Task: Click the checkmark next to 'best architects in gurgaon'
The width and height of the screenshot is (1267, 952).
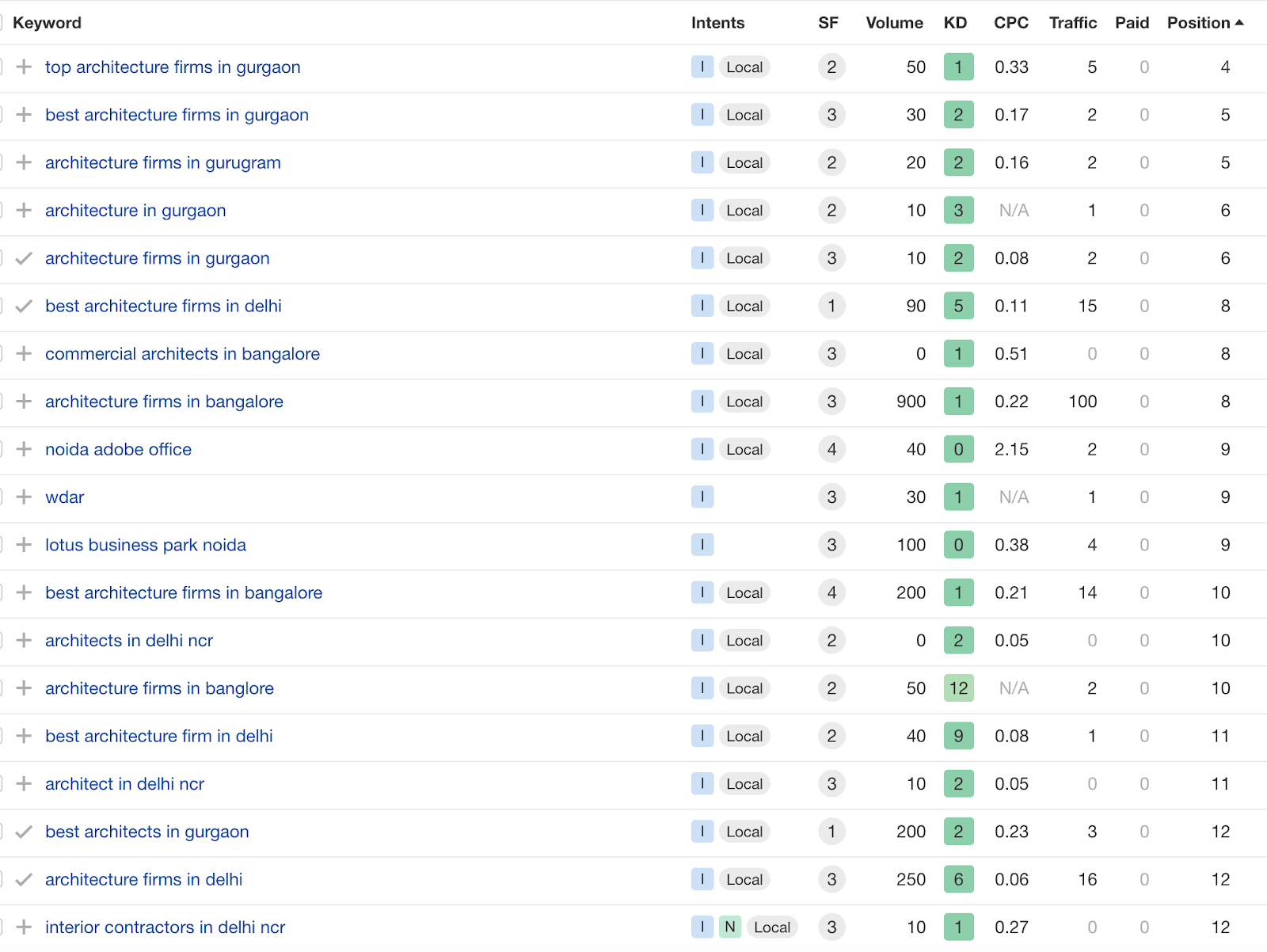Action: pos(24,832)
